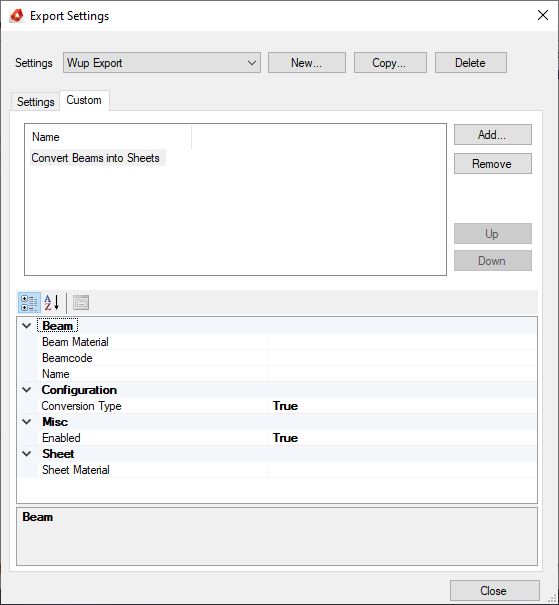Viewport: 559px width, 605px height.
Task: Click the Beam Material value field
Action: pos(402,342)
